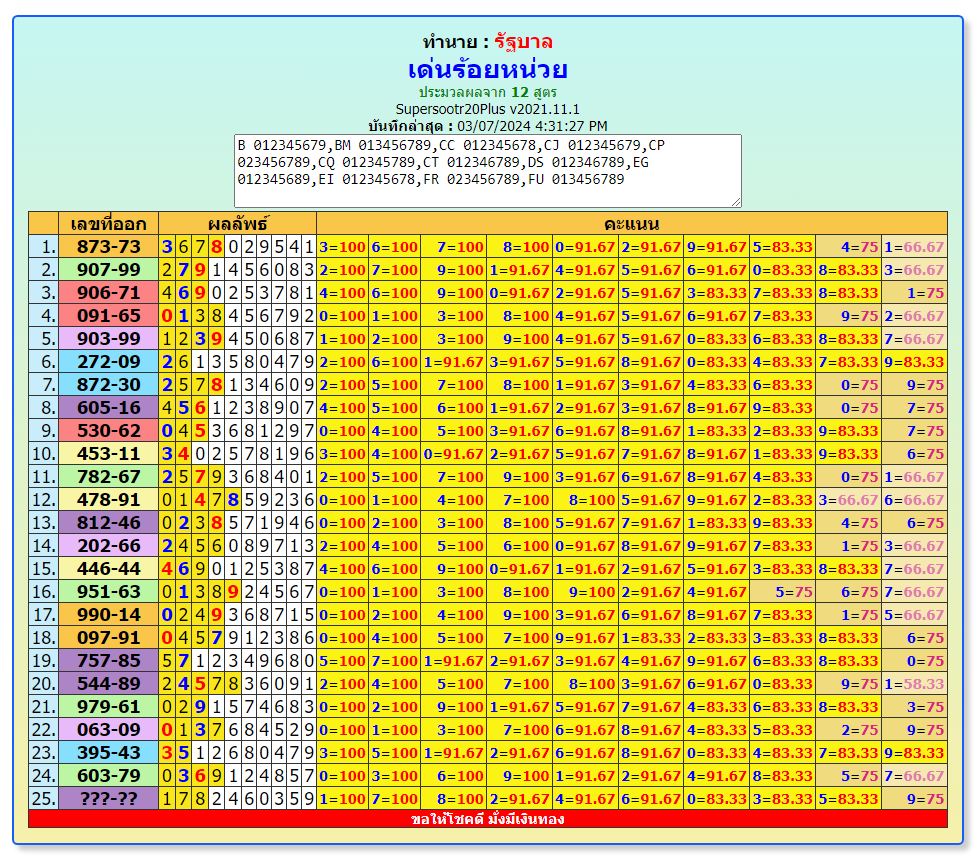977x861 pixels.
Task: Click the เลขที่ออก column header
Action: coord(108,223)
